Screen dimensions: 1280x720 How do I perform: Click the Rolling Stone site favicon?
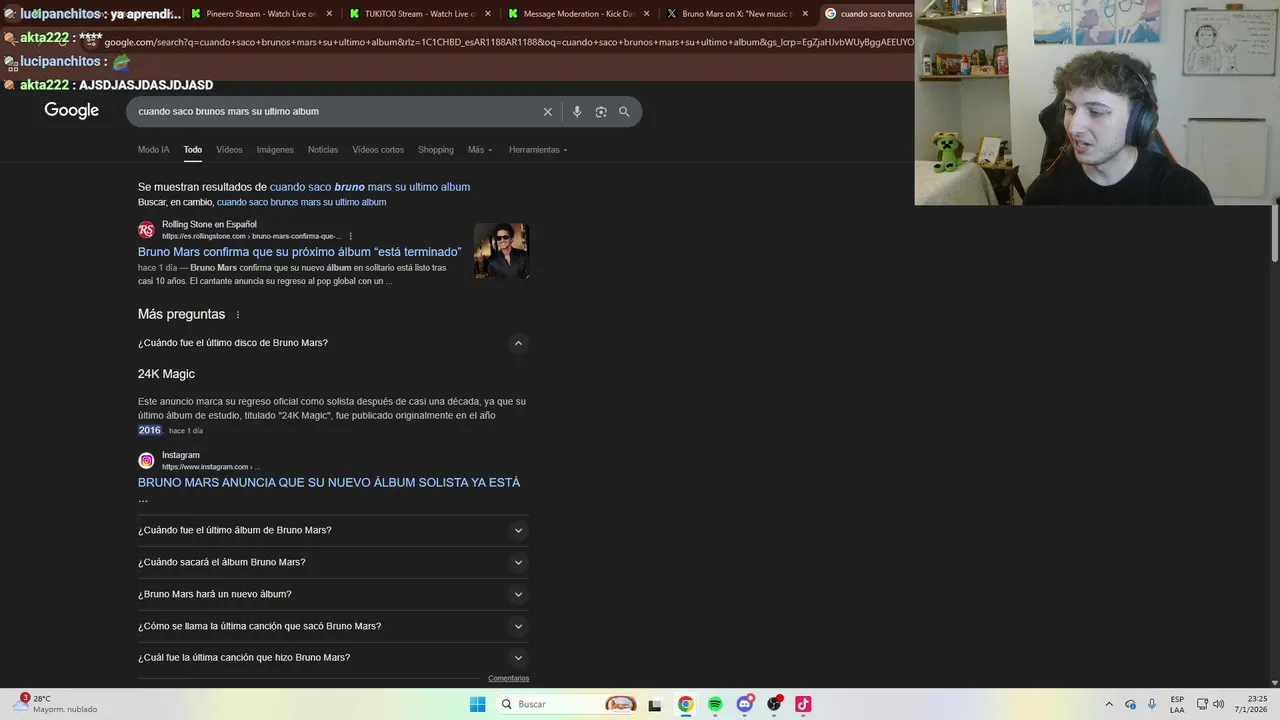[147, 230]
